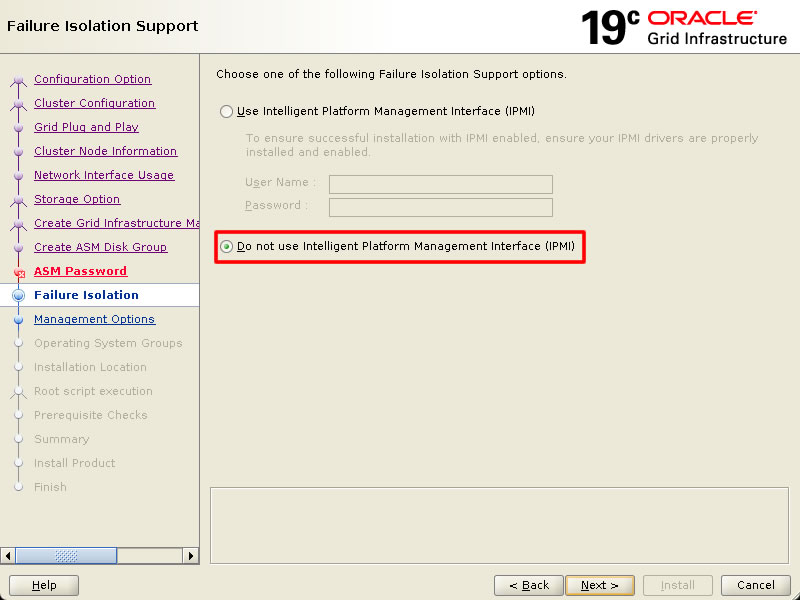800x600 pixels.
Task: Click the Prerequisite Checks step text
Action: (x=91, y=415)
